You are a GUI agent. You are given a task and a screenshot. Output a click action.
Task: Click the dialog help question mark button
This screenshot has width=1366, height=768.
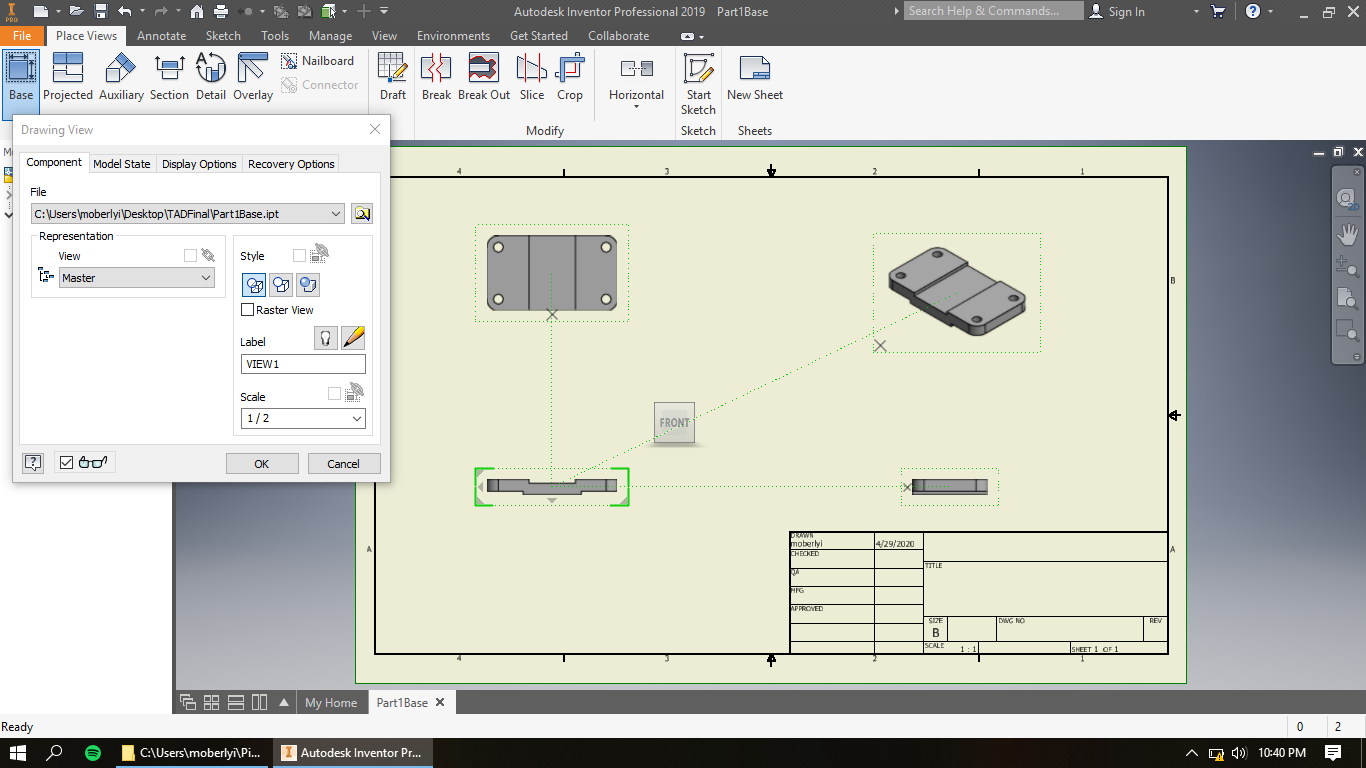coord(33,462)
